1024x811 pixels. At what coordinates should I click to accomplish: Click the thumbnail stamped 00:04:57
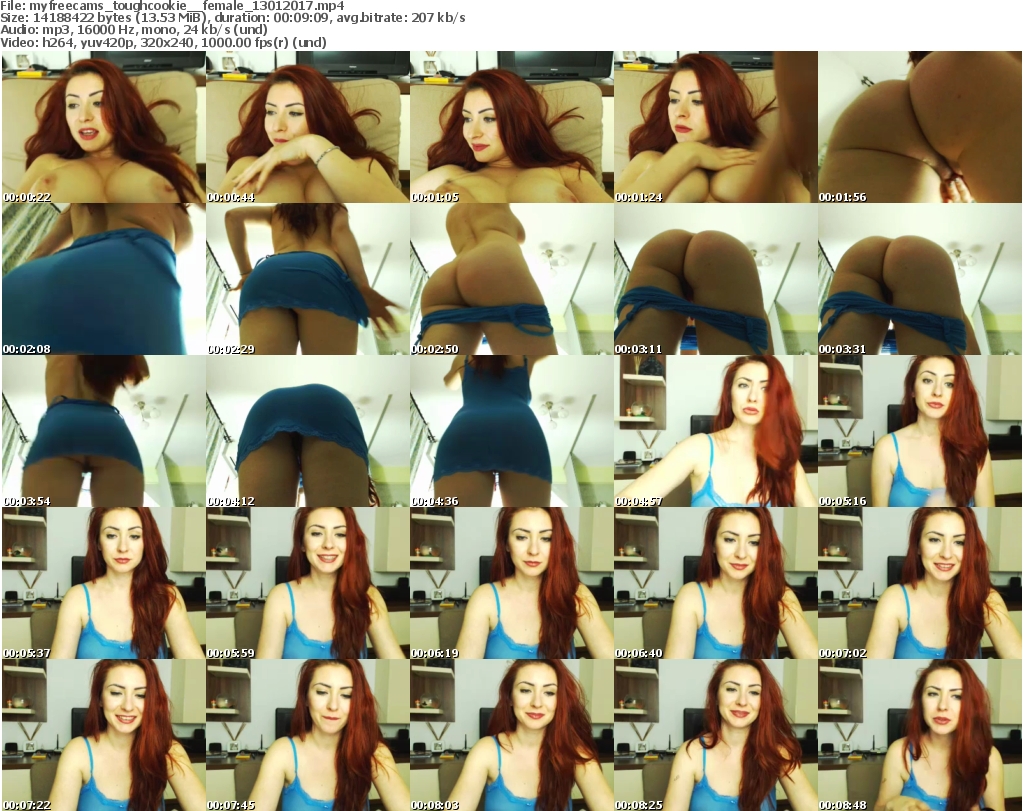(715, 431)
